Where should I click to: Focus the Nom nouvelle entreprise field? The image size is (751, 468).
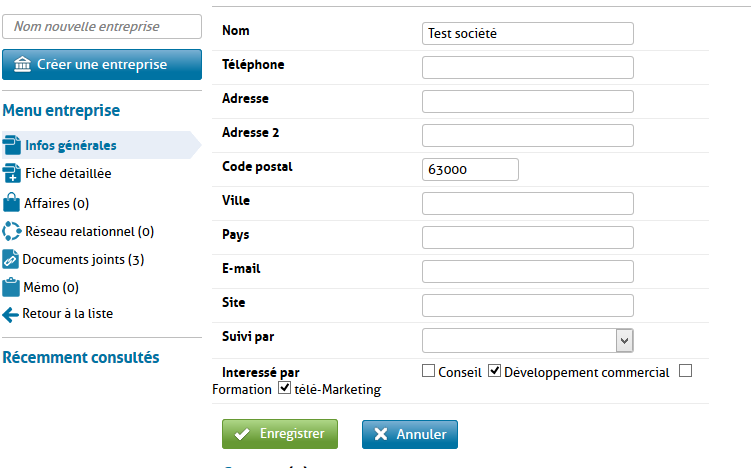95,27
